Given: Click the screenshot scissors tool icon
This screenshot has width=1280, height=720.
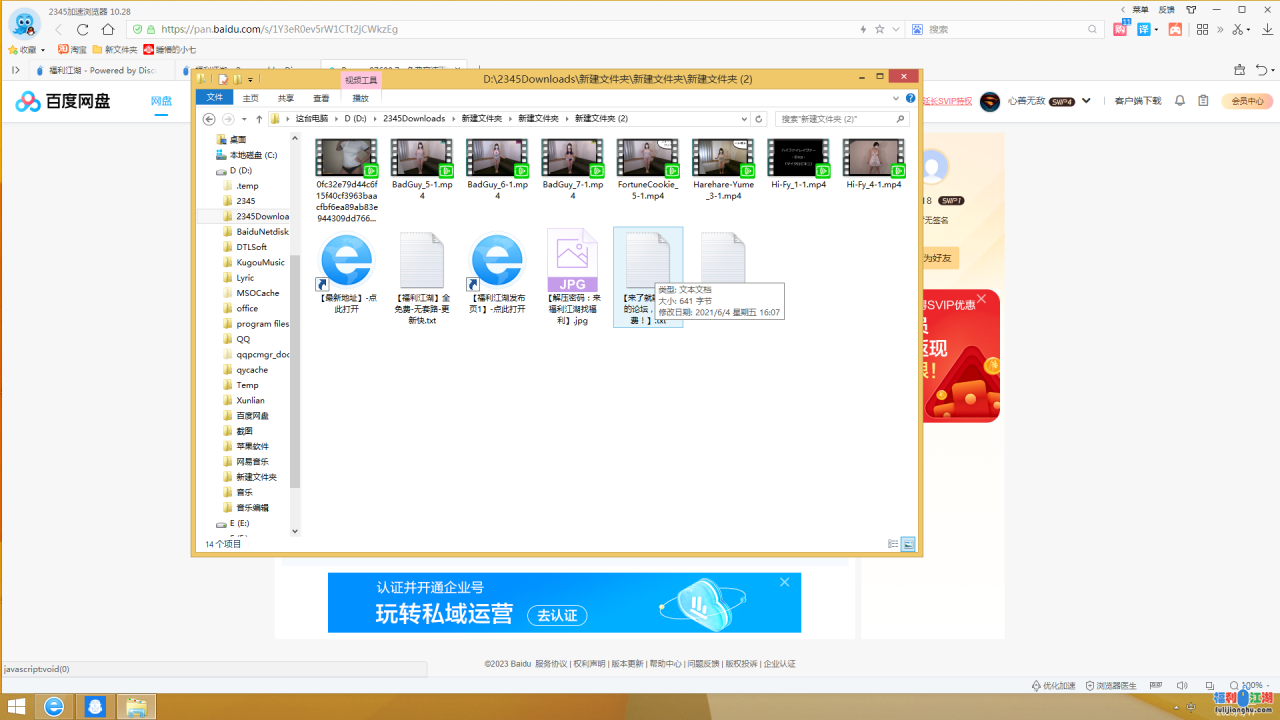Looking at the screenshot, I should [x=1238, y=30].
